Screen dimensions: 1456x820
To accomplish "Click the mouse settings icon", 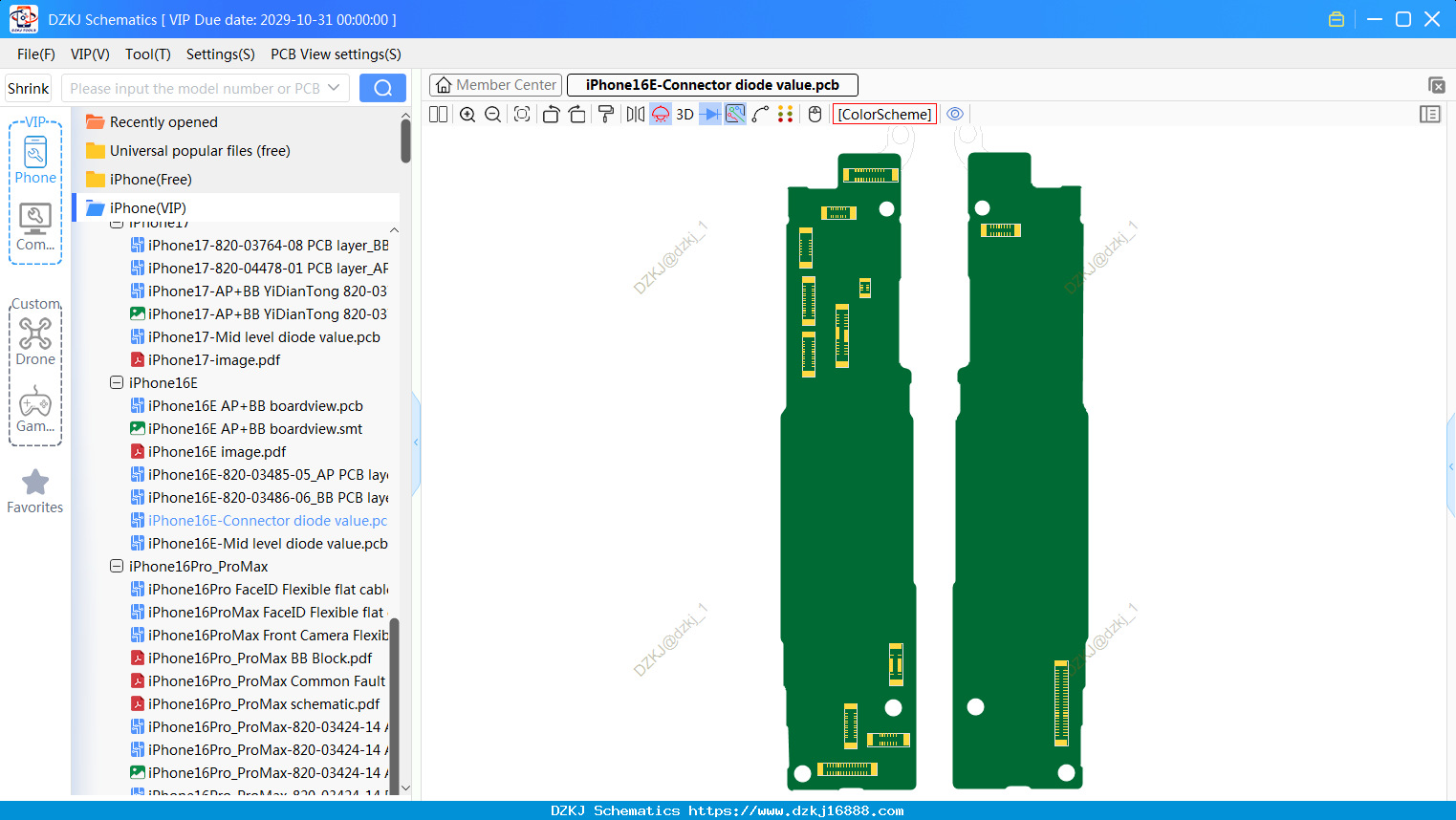I will (x=815, y=115).
